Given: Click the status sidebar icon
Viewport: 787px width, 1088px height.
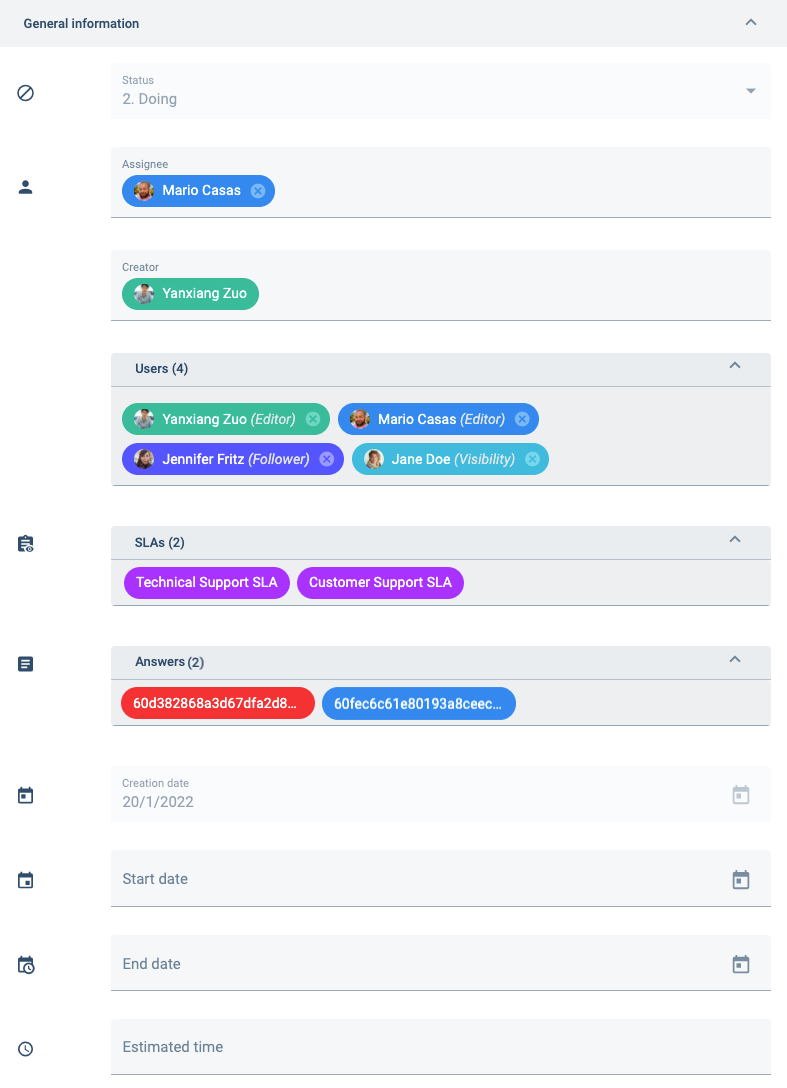Looking at the screenshot, I should (x=25, y=93).
